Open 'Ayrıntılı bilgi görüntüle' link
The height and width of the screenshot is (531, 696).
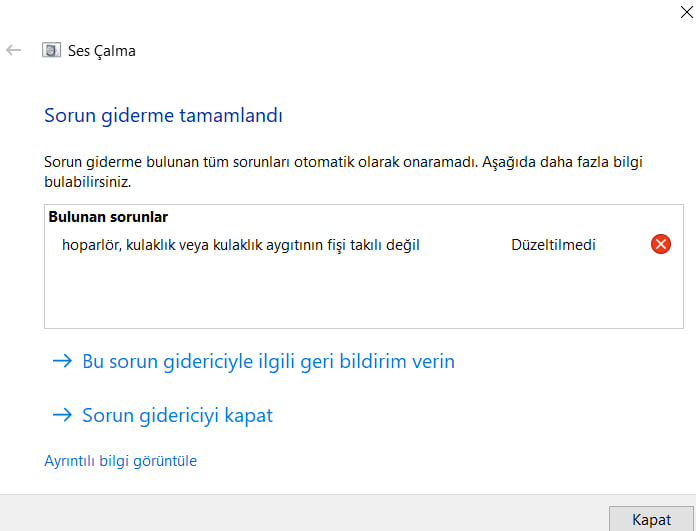coord(121,461)
